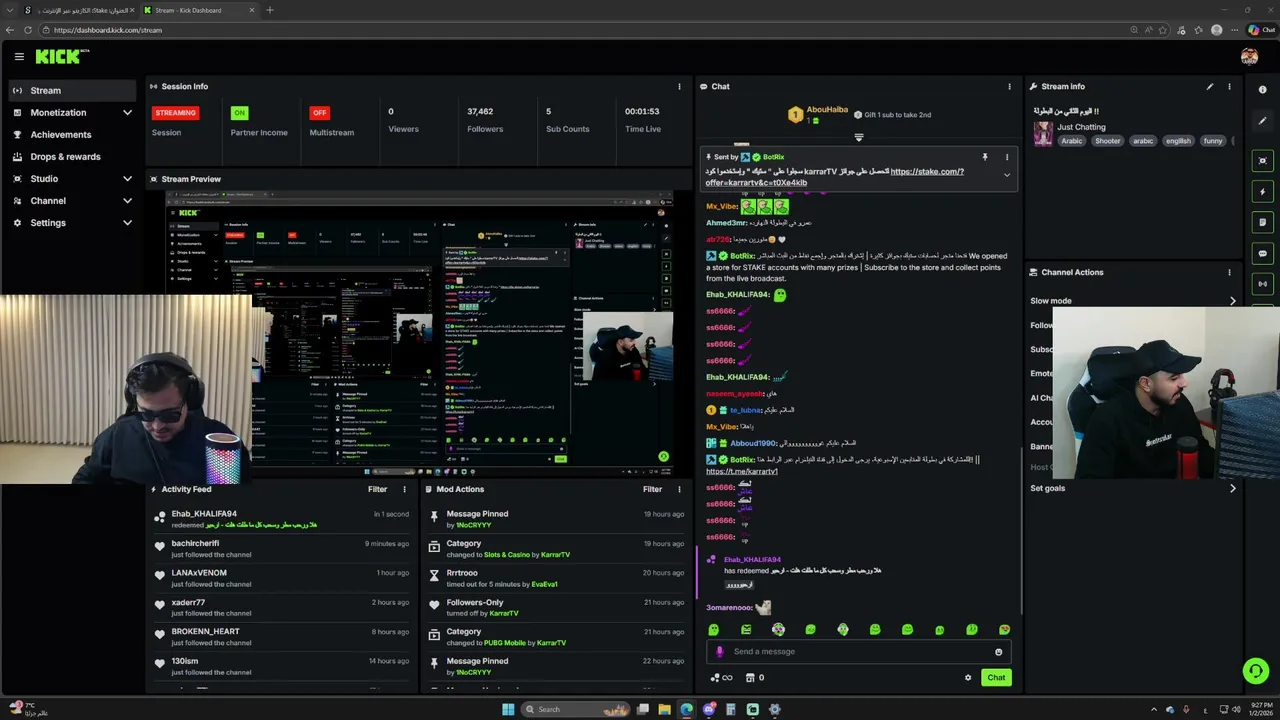Click the Windows taskbar Search box

pyautogui.click(x=577, y=709)
